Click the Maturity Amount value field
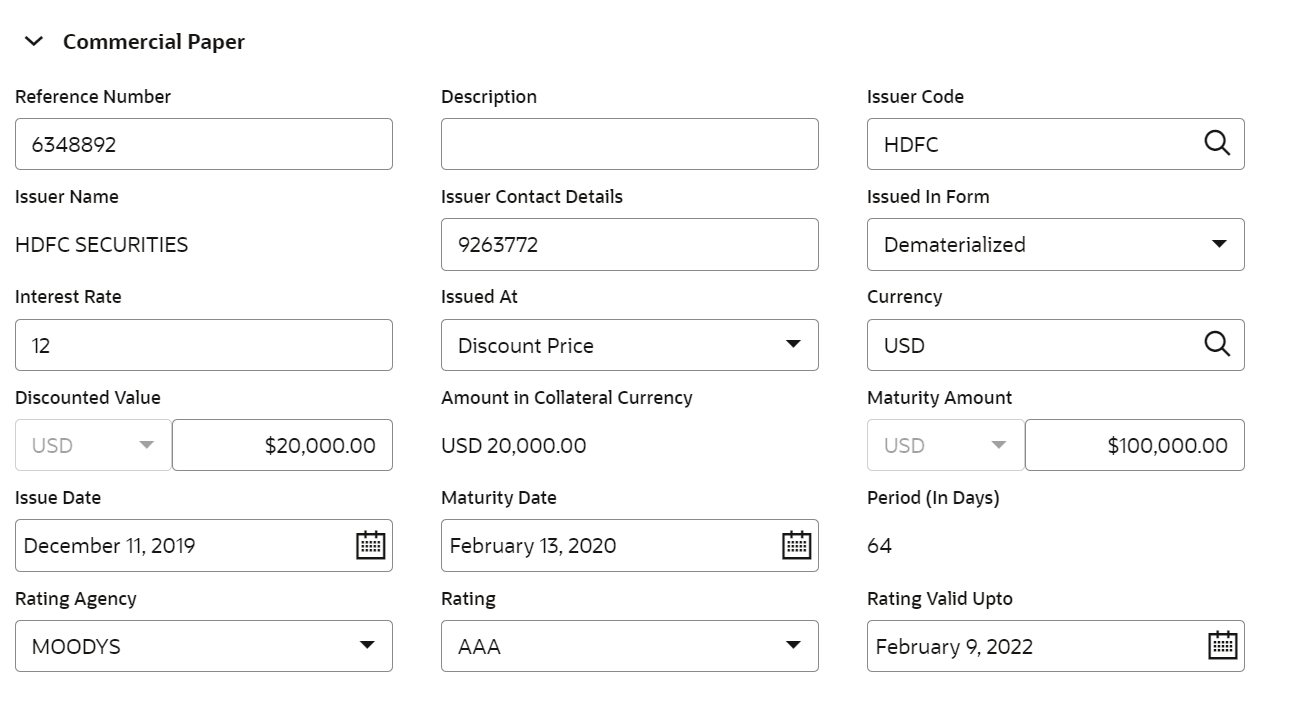 (x=1134, y=445)
